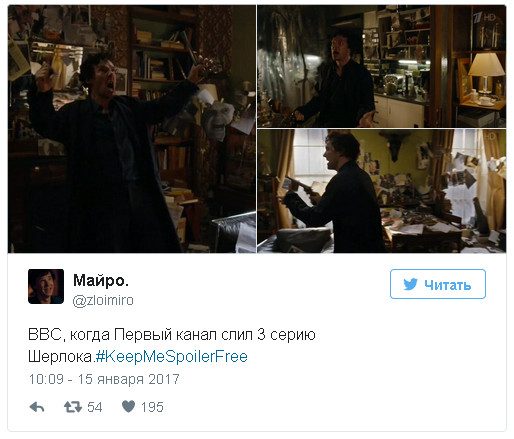Click the Первый канал HD logo in the top right photo
The image size is (514, 439).
pyautogui.click(x=485, y=17)
